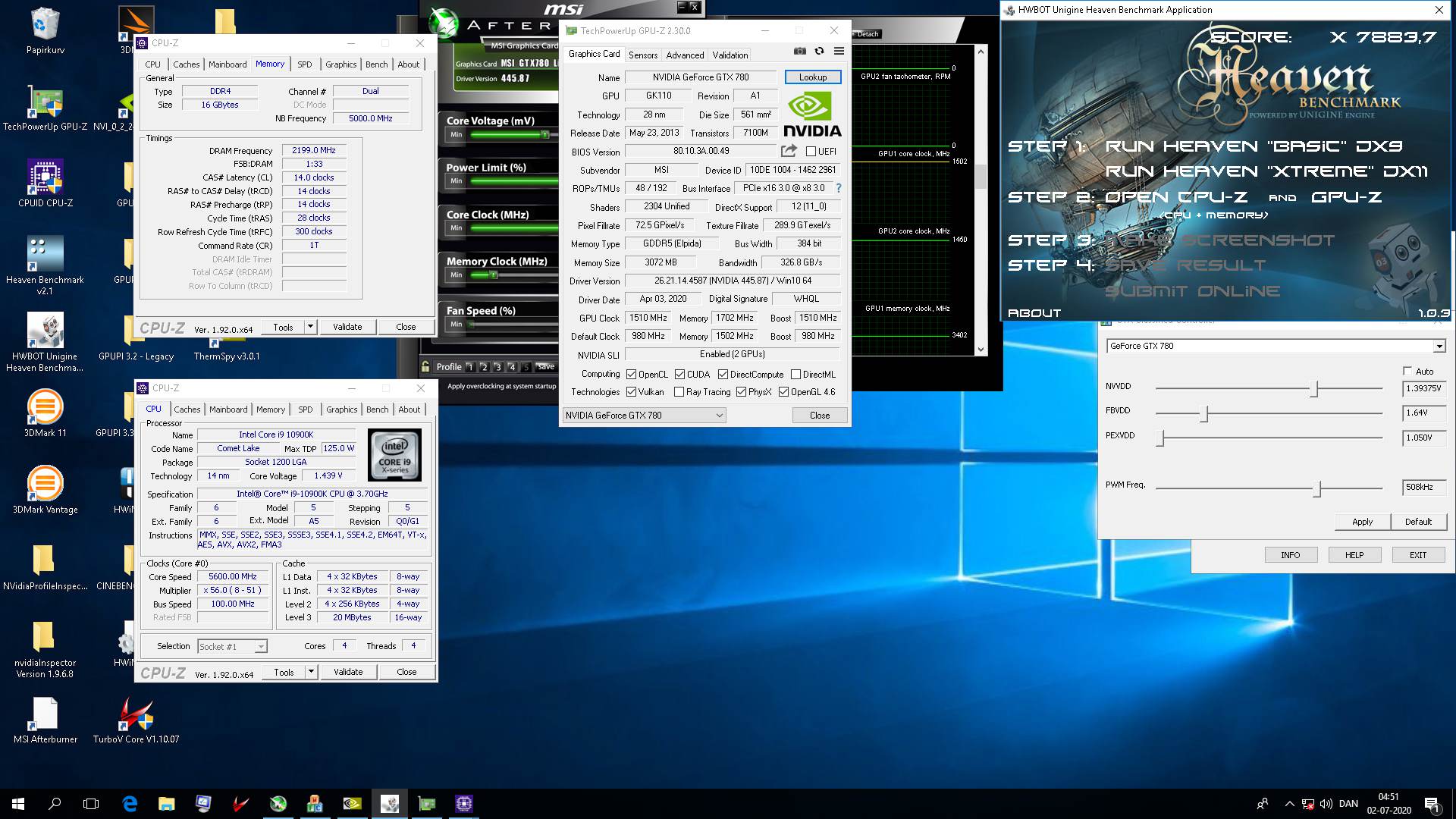Click the Default button in voltage controller
The height and width of the screenshot is (819, 1456).
click(1418, 522)
